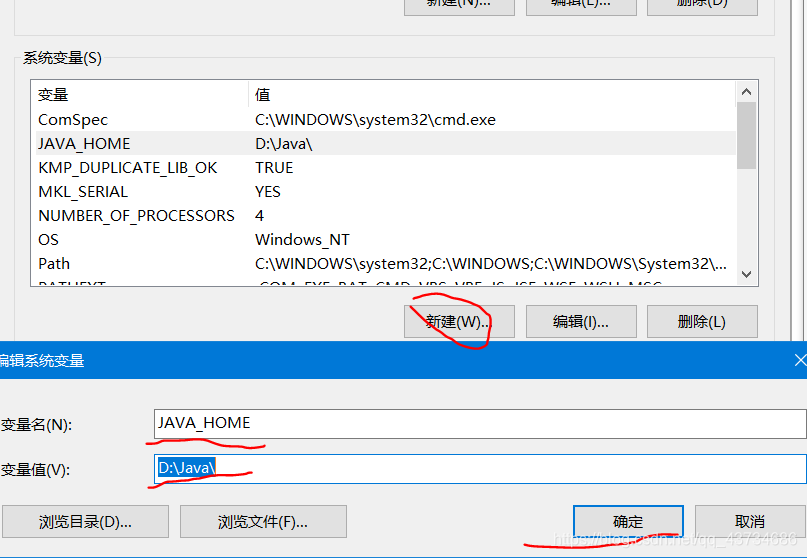The height and width of the screenshot is (558, 807).
Task: Select the Path variable row
Action: pos(386,263)
